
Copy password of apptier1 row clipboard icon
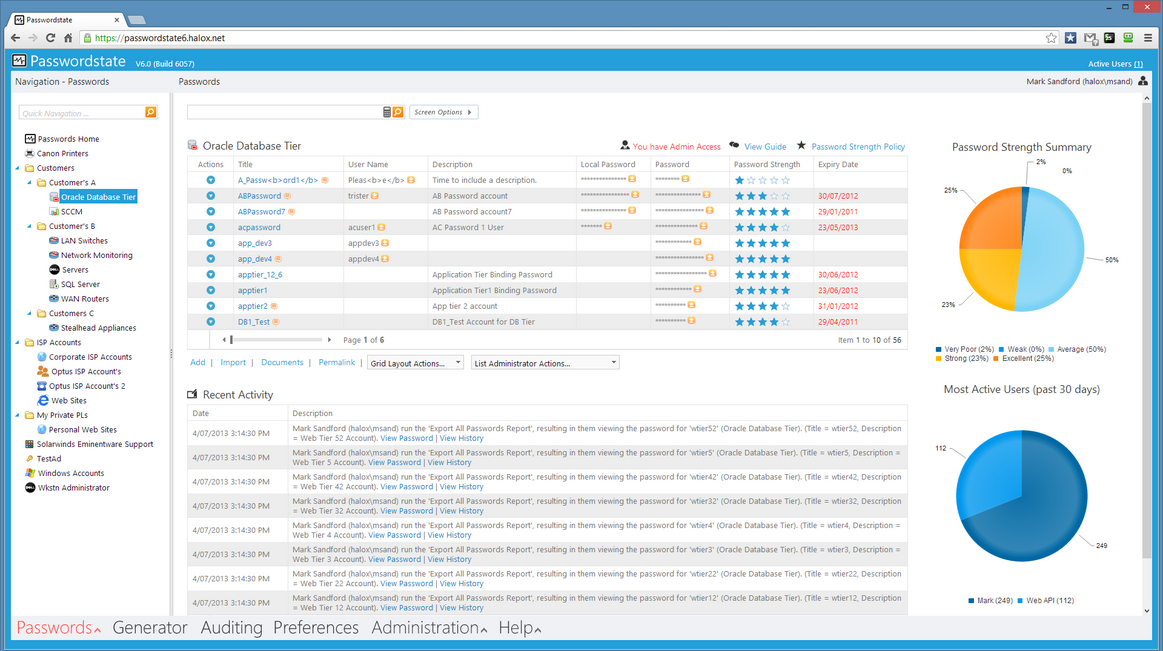tap(697, 290)
